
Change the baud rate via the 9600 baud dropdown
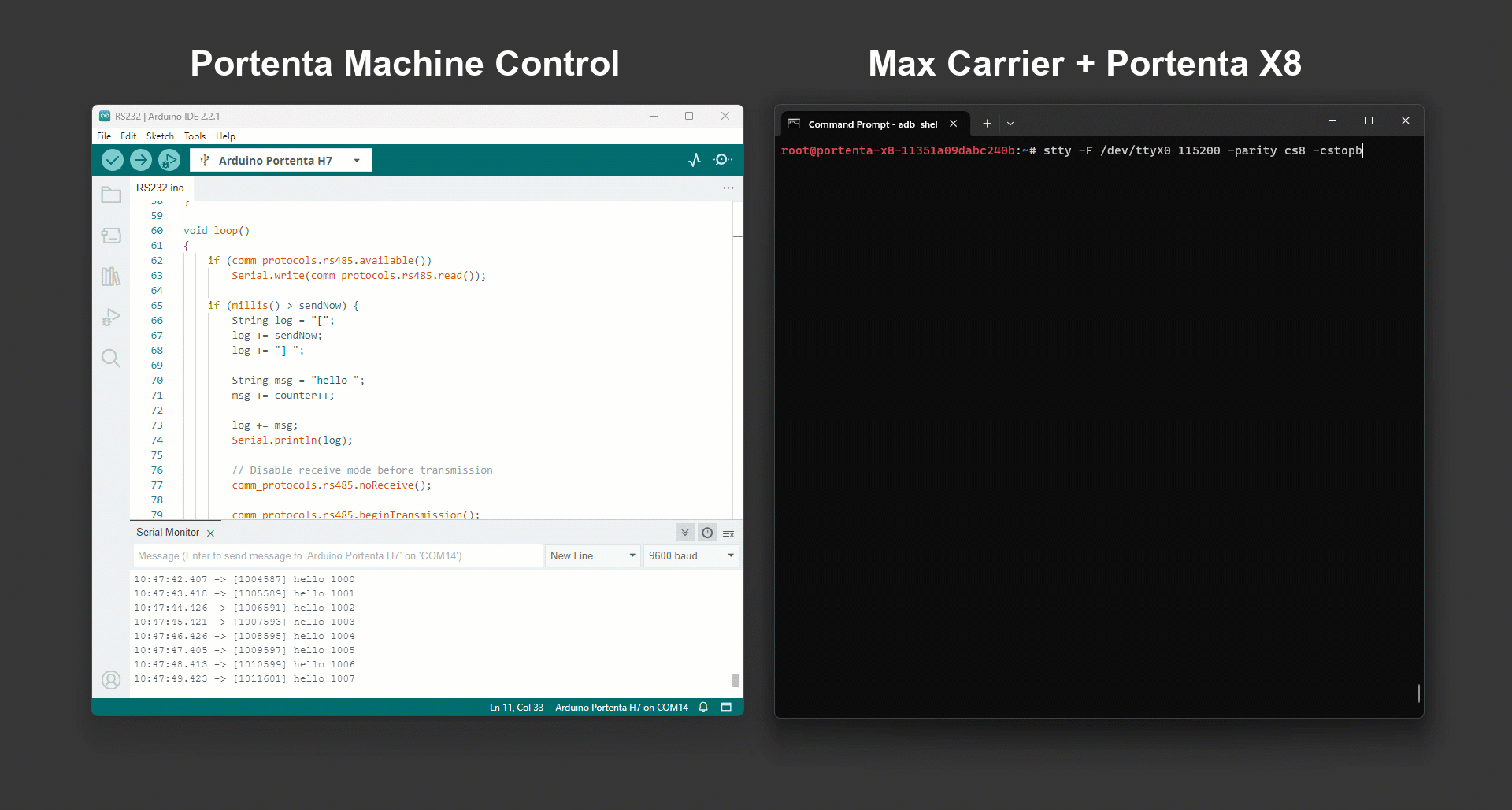[691, 555]
